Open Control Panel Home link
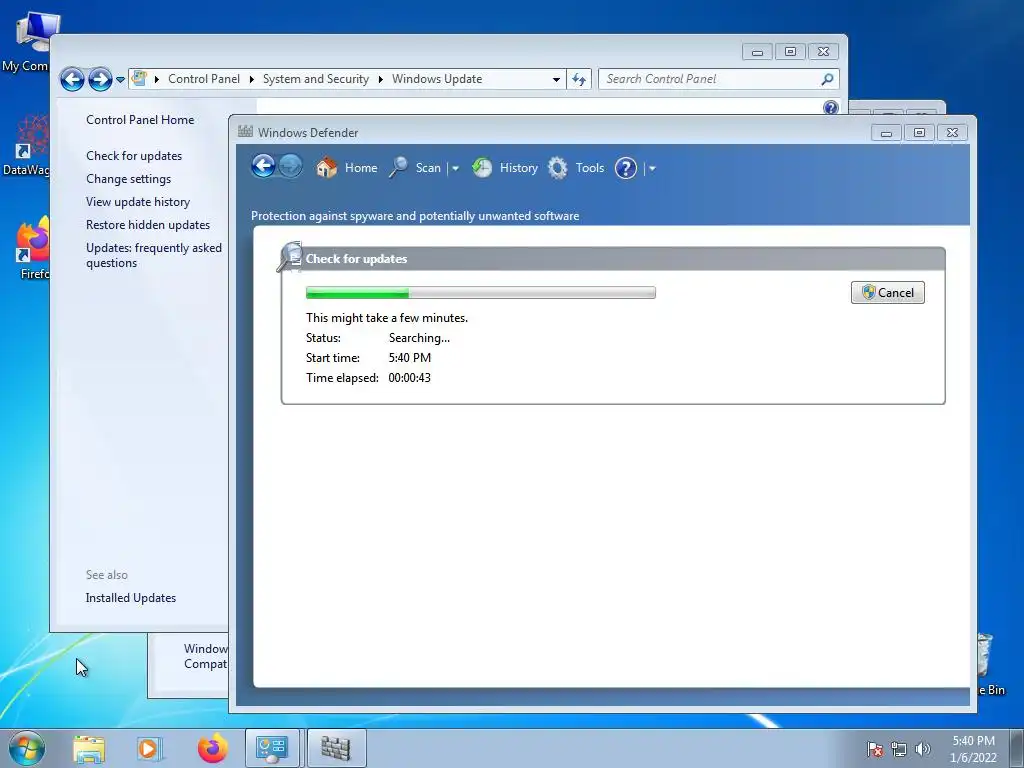This screenshot has height=768, width=1024. coord(140,120)
